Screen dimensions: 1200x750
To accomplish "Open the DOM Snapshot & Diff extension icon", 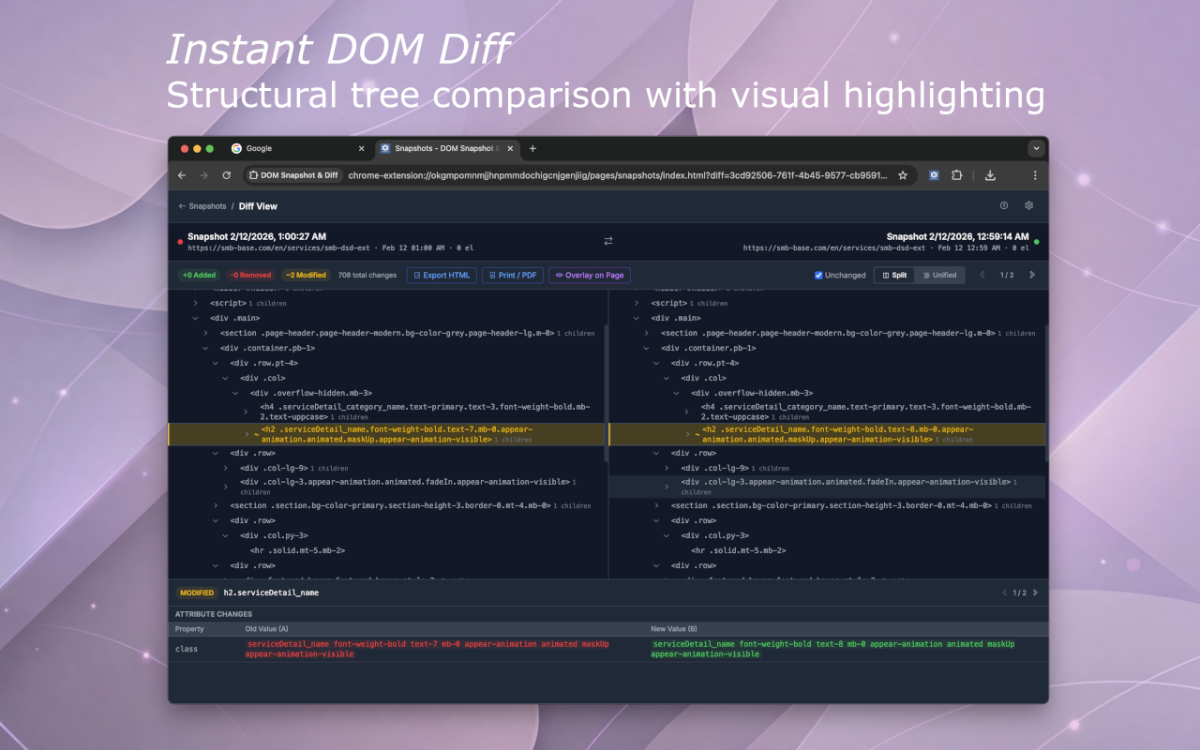I will click(934, 175).
